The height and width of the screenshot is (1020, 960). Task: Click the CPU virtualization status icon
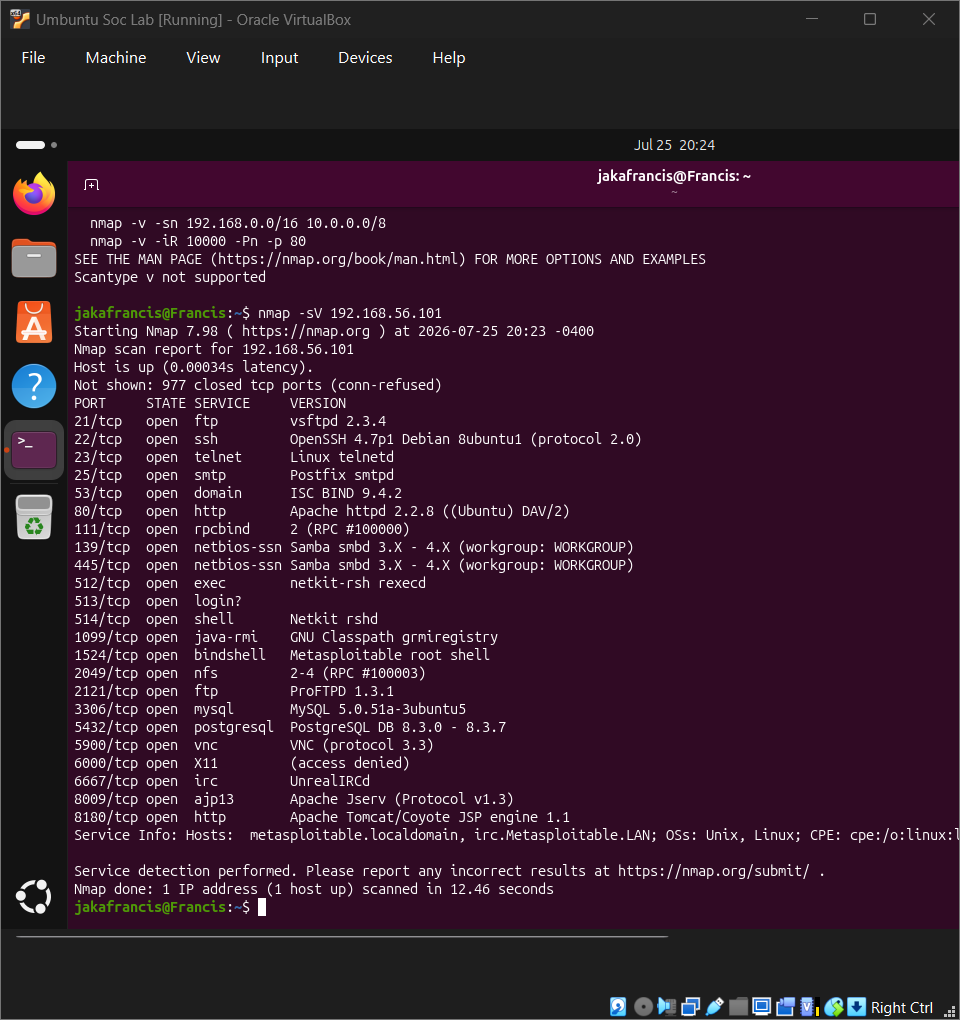click(809, 1006)
